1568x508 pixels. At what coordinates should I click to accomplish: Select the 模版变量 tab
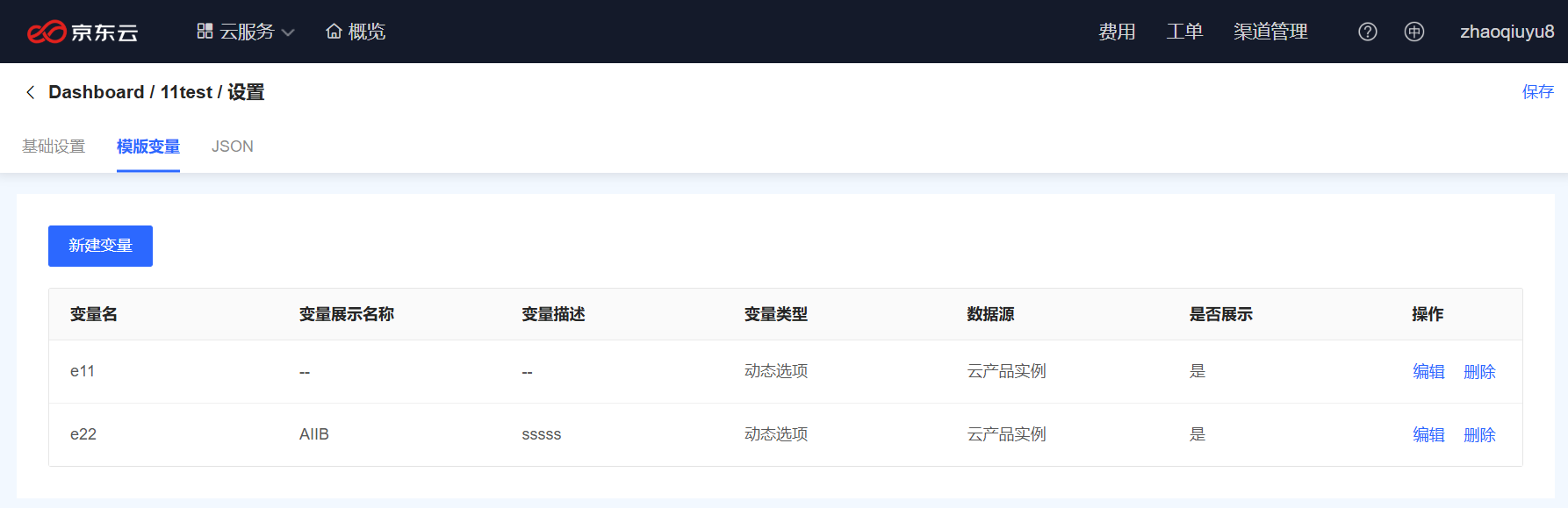pos(148,147)
